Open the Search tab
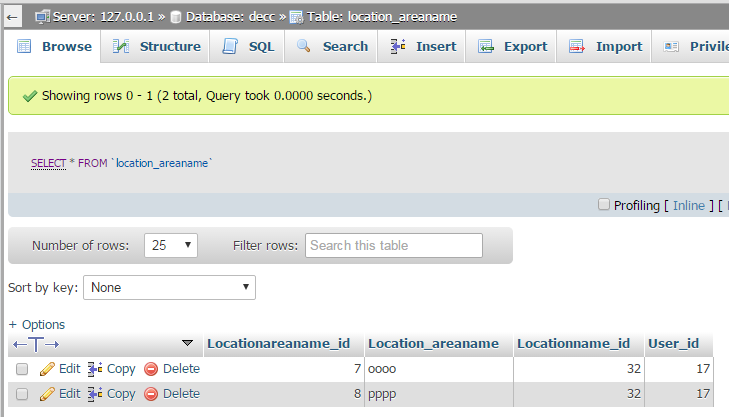The image size is (729, 417). (x=331, y=46)
